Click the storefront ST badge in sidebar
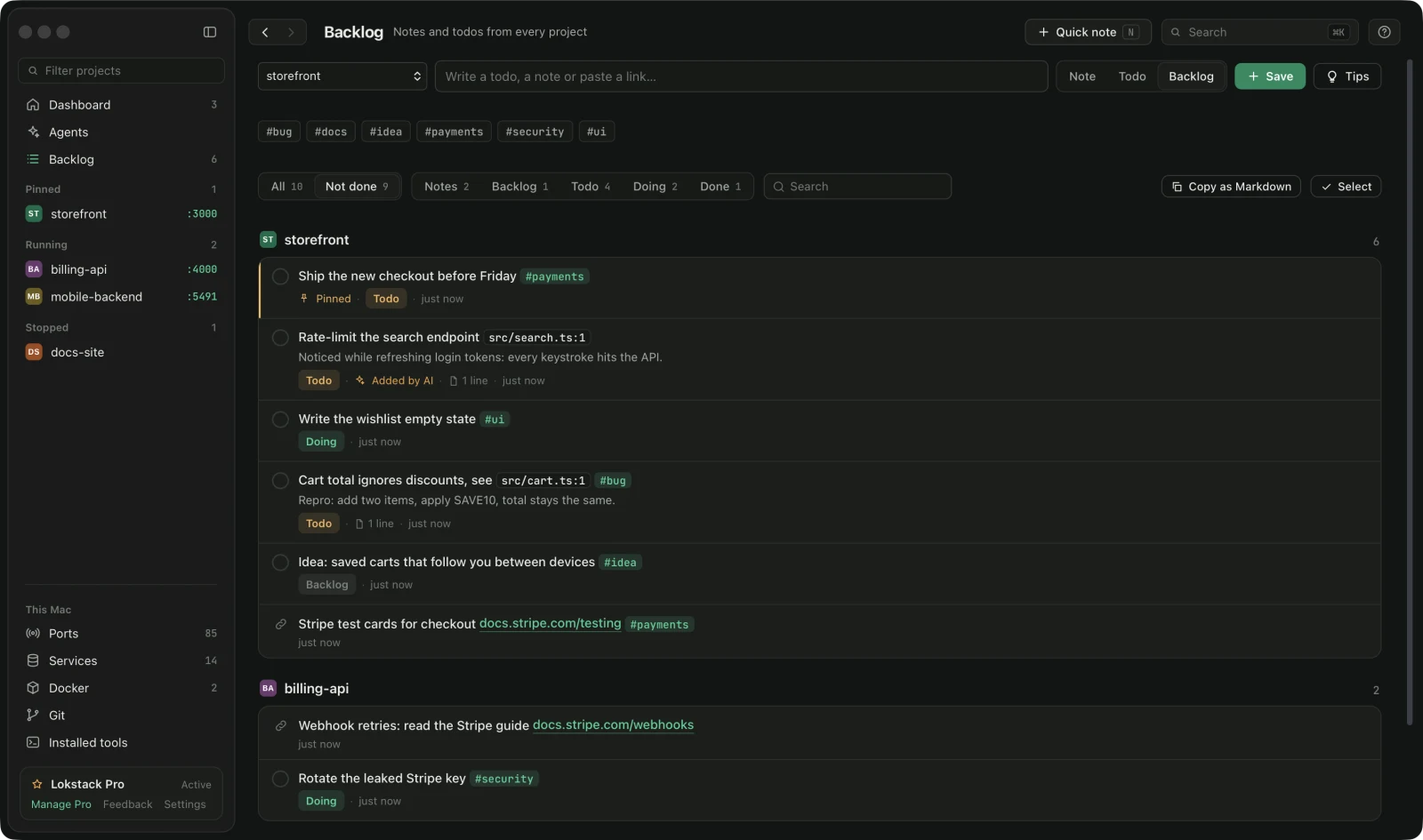Screen dimensions: 1423x840 point(34,214)
